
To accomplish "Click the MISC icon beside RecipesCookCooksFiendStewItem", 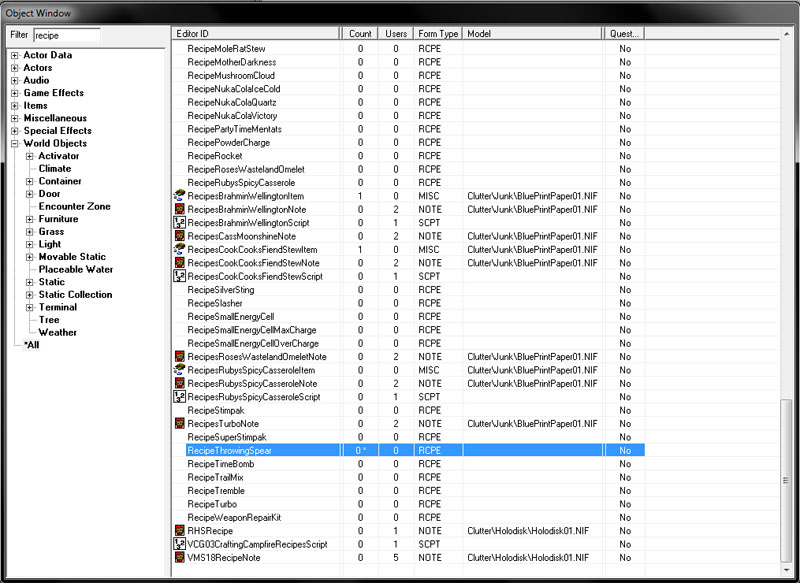I will click(179, 249).
